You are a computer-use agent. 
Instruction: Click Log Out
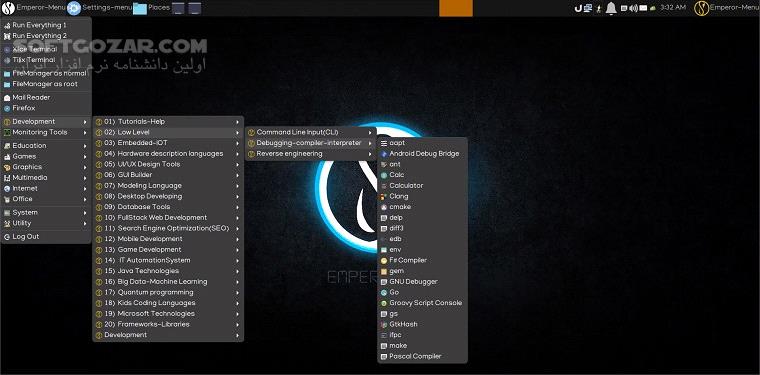[46, 237]
